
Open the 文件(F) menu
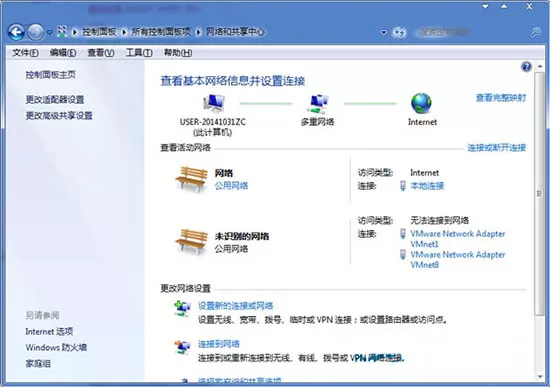coord(25,53)
